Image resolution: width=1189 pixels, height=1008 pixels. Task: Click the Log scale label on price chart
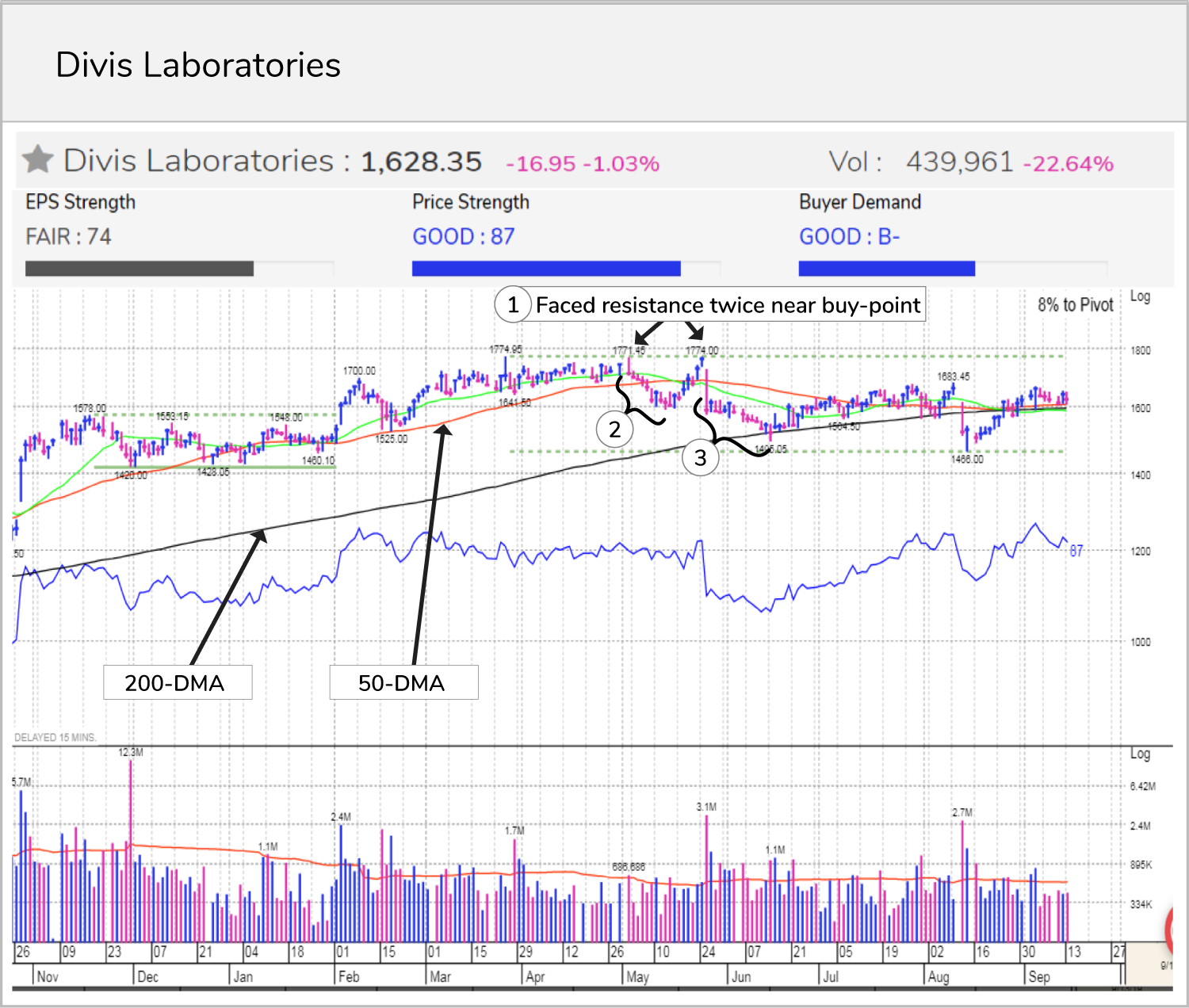[x=1140, y=296]
